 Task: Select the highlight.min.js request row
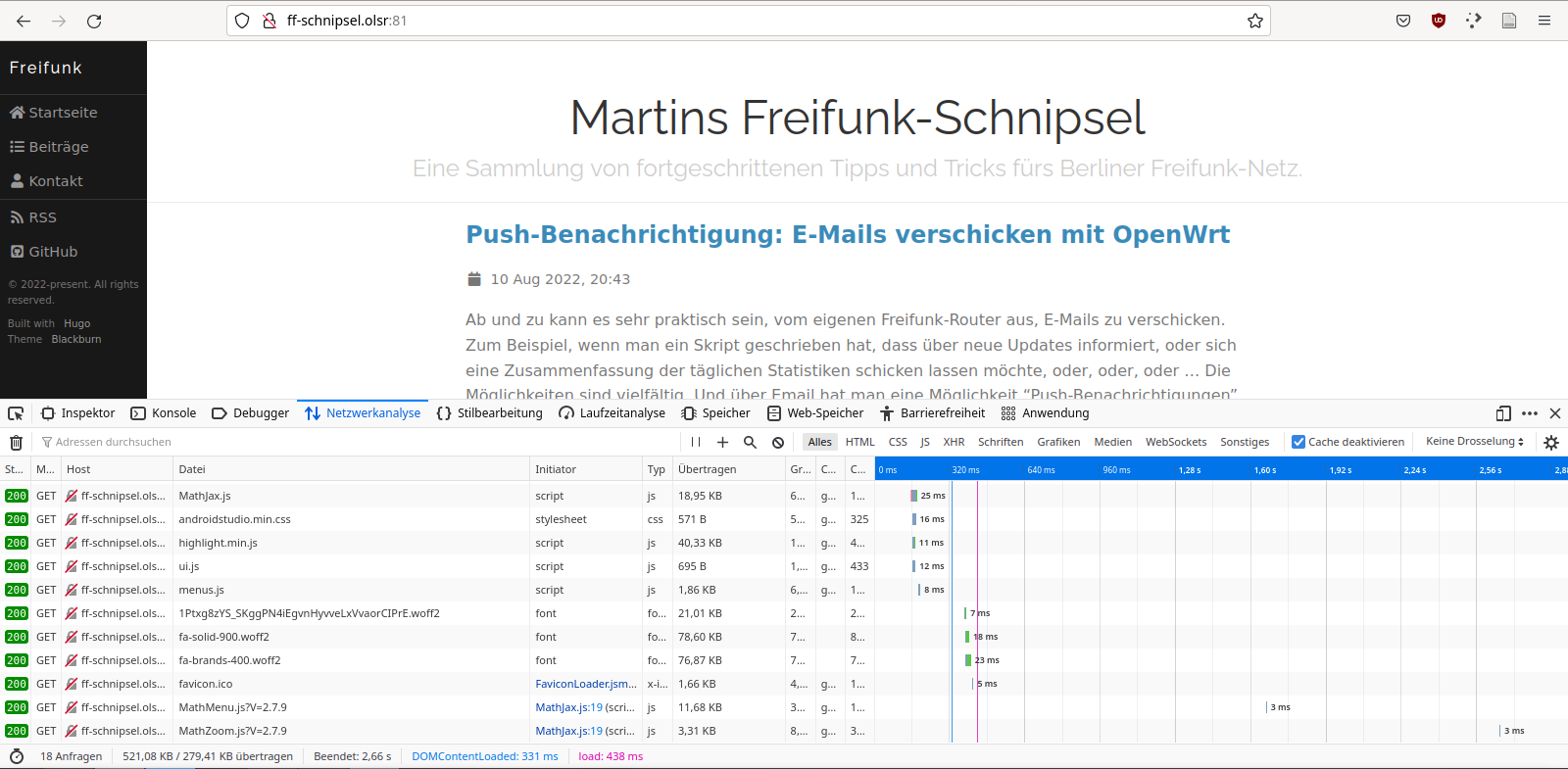[784, 543]
